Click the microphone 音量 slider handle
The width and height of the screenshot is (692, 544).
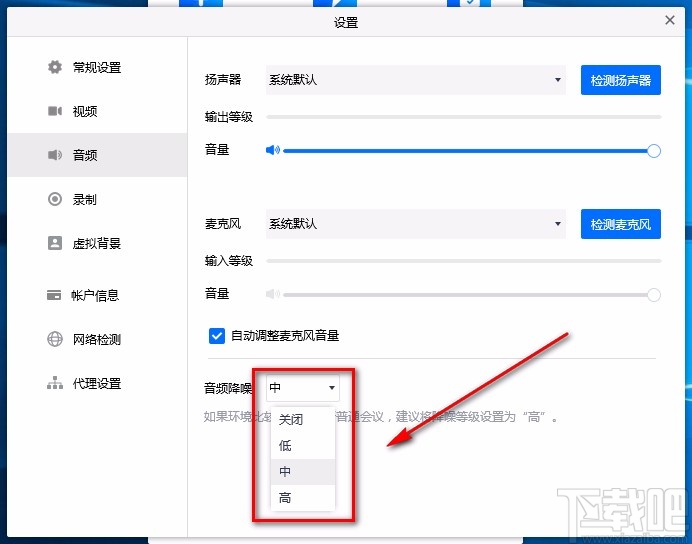coord(654,294)
